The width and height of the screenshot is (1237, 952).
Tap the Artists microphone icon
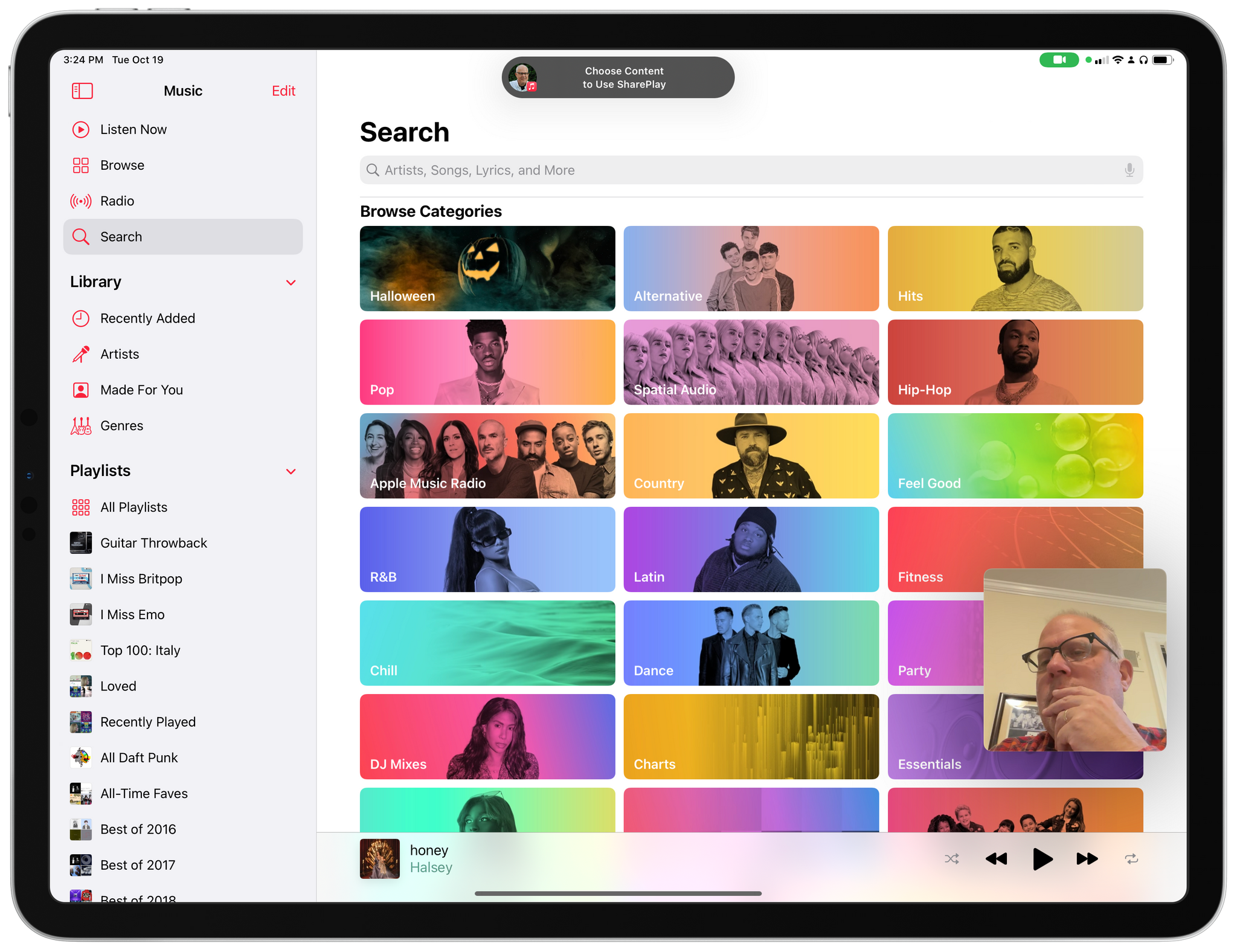[x=81, y=354]
